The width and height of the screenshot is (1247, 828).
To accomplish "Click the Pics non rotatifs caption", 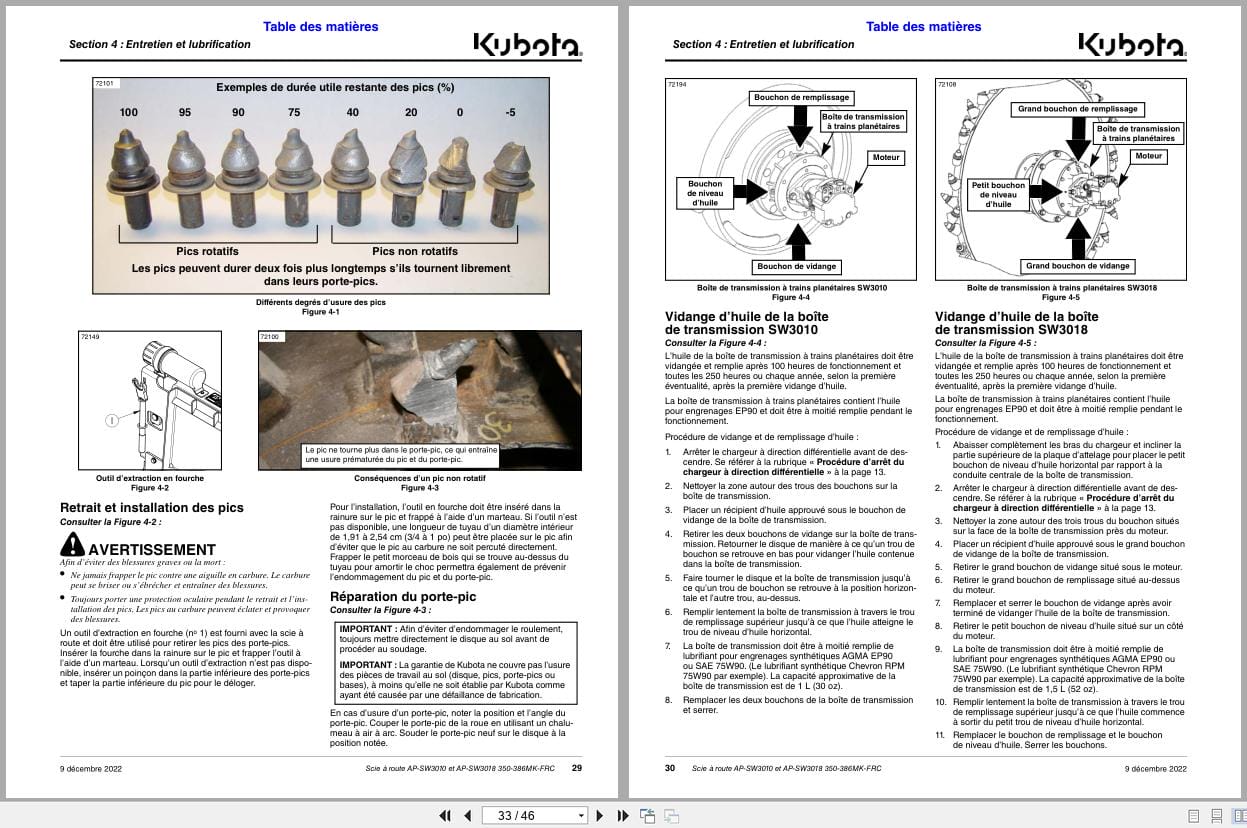I will 415,251.
